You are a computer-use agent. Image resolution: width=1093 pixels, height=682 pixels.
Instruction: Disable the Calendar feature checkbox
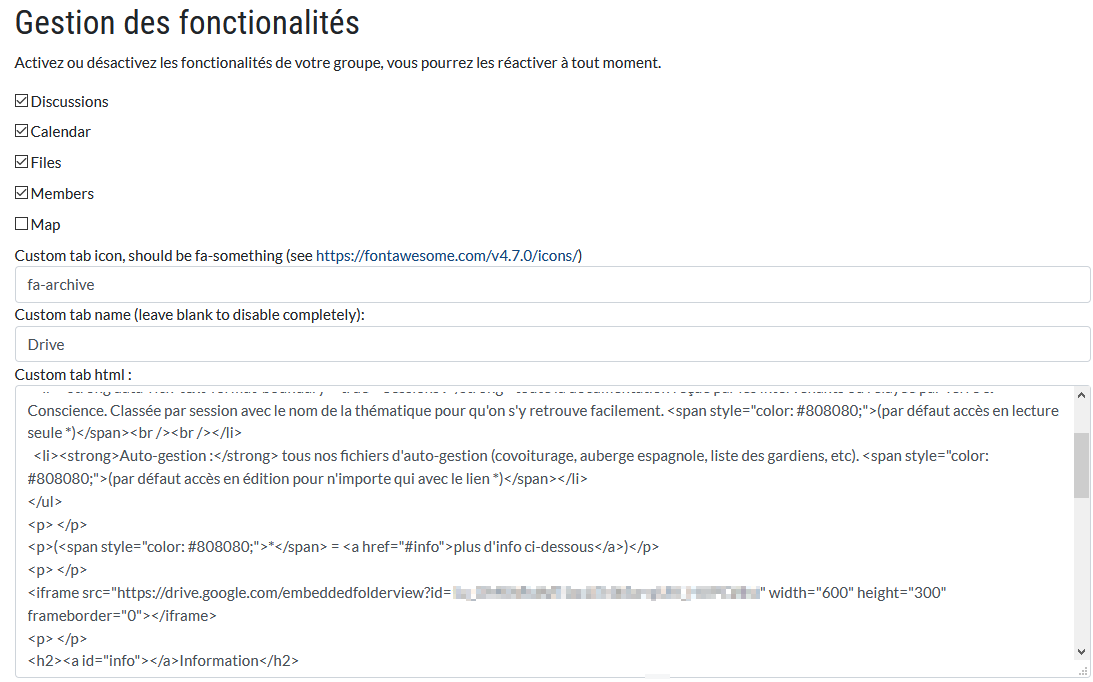(22, 131)
